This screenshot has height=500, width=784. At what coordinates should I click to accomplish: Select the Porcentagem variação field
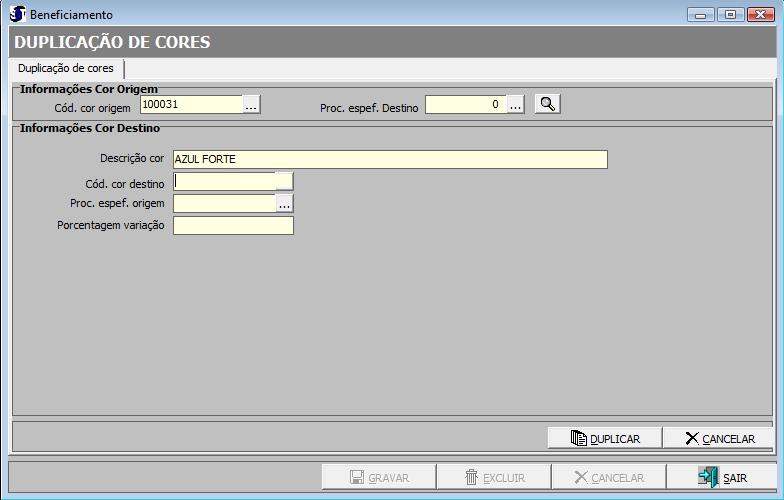click(233, 225)
